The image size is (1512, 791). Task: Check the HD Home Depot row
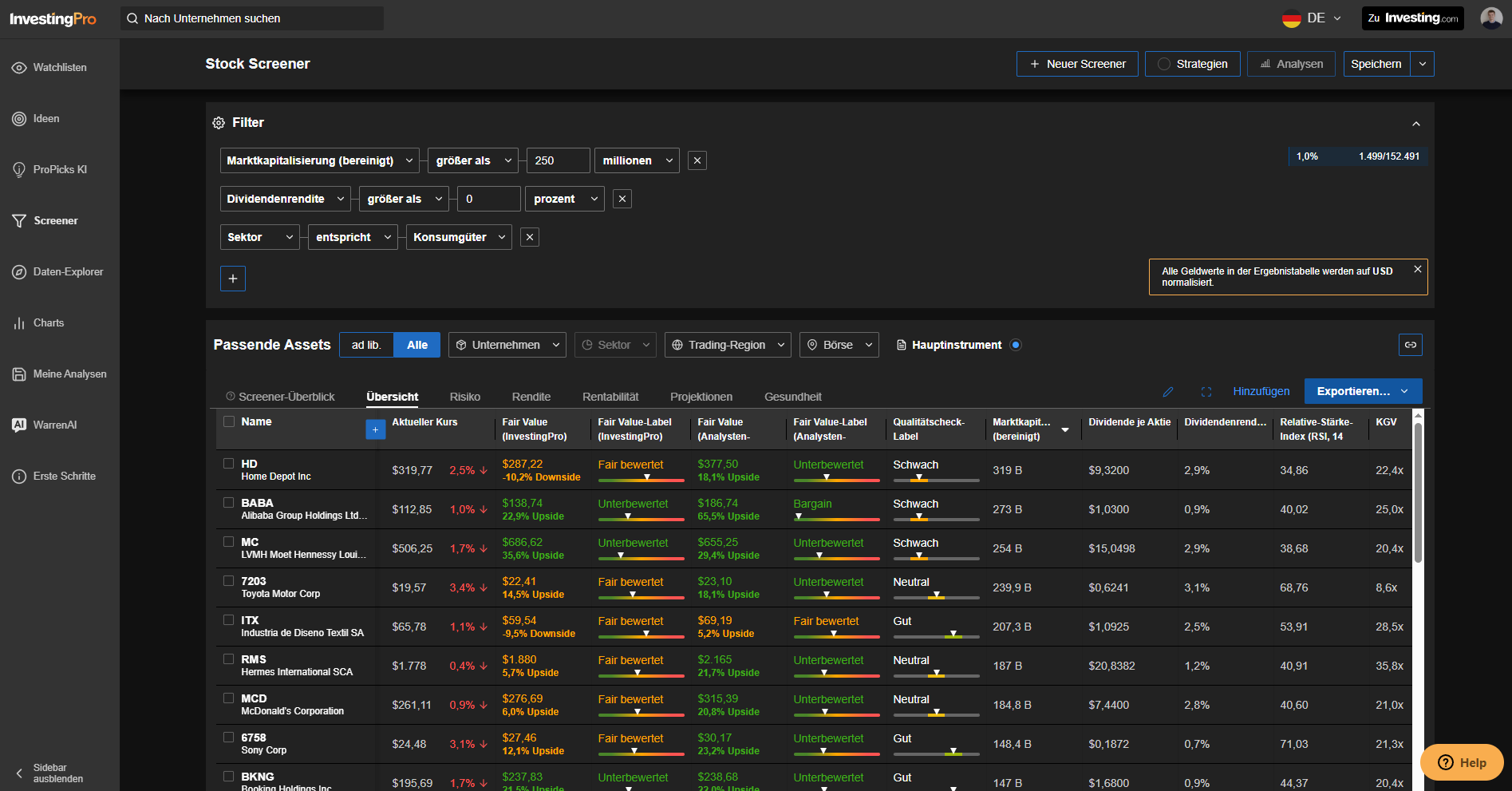(229, 463)
